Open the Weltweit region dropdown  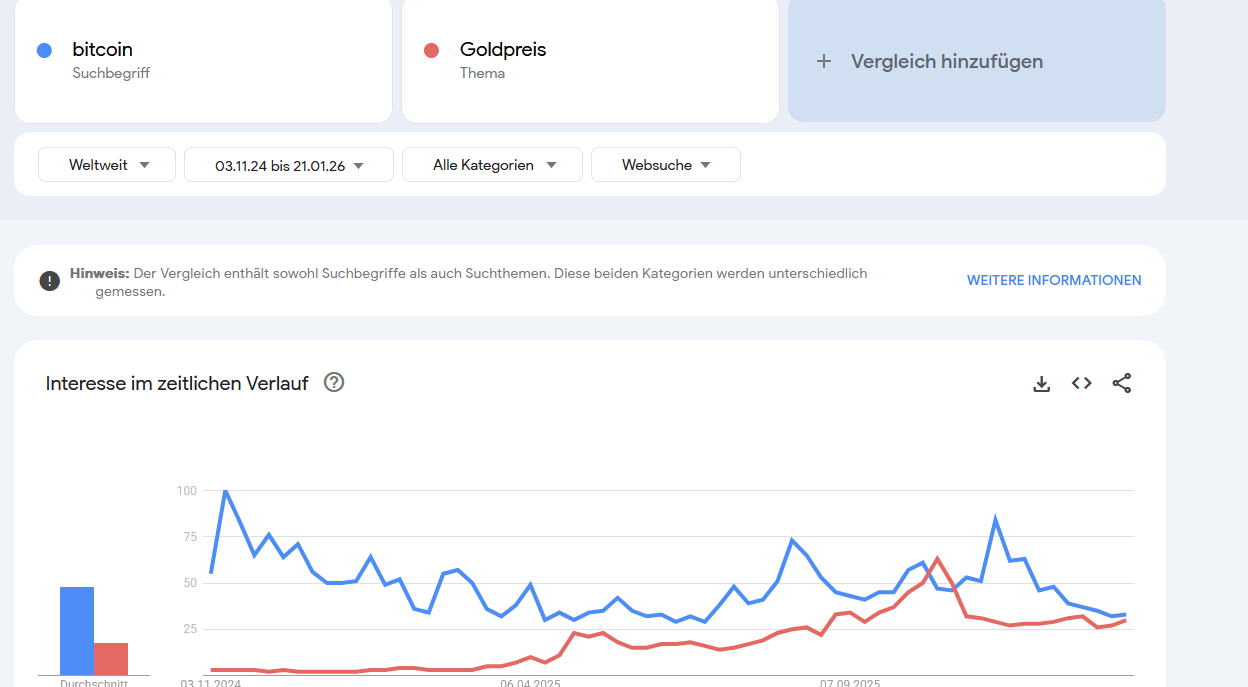coord(107,165)
